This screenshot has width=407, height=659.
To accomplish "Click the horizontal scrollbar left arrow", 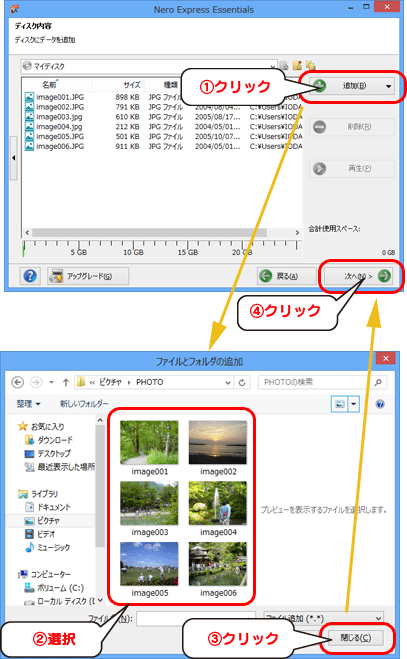I will point(27,232).
